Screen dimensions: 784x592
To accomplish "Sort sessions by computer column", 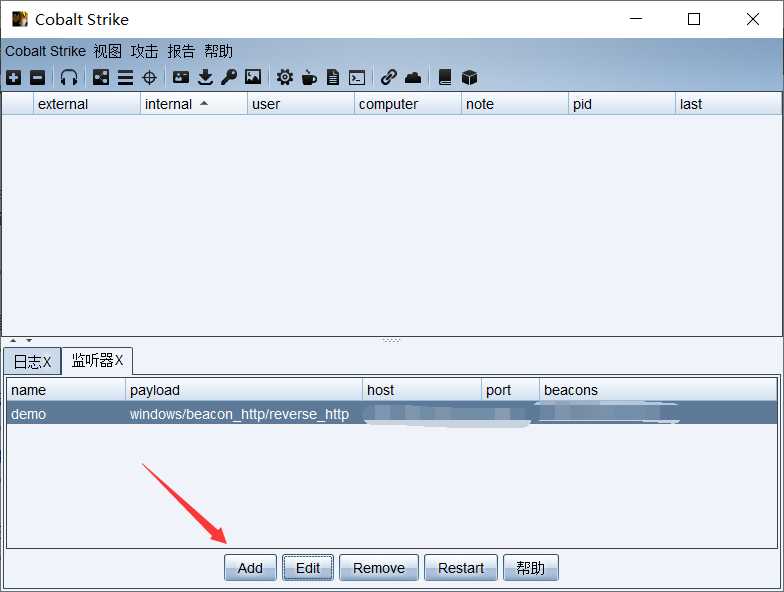I will click(408, 104).
